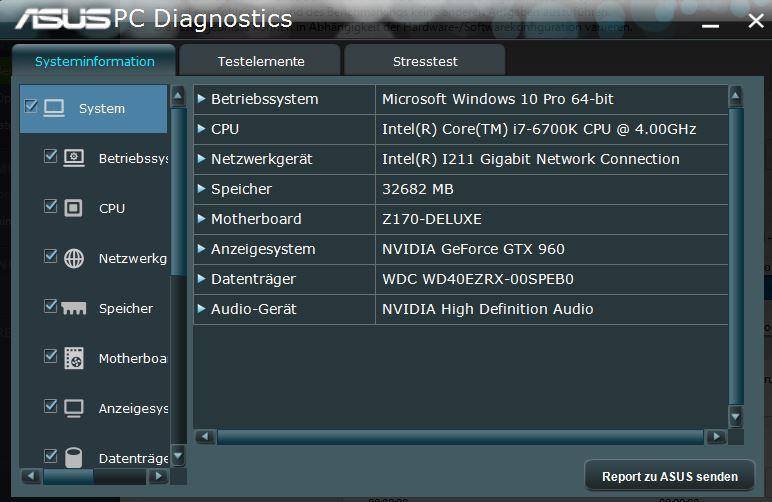The height and width of the screenshot is (502, 772).
Task: Click the sidebar scroll-down arrow
Action: tap(178, 455)
